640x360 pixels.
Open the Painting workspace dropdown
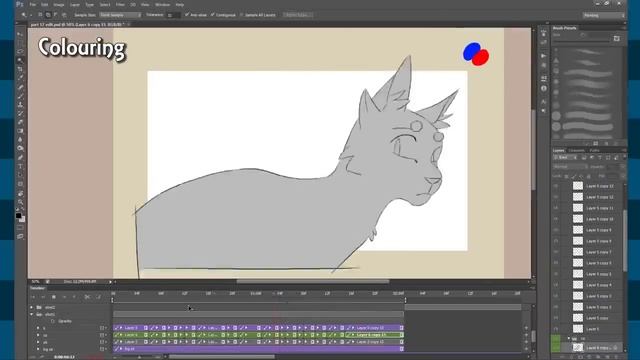tap(604, 15)
